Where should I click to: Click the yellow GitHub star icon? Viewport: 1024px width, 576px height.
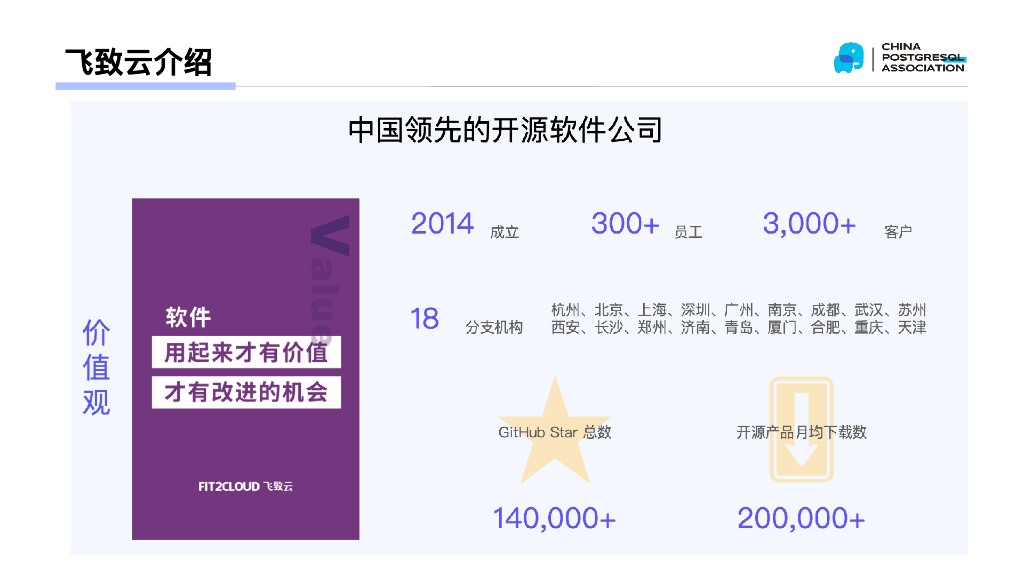554,432
